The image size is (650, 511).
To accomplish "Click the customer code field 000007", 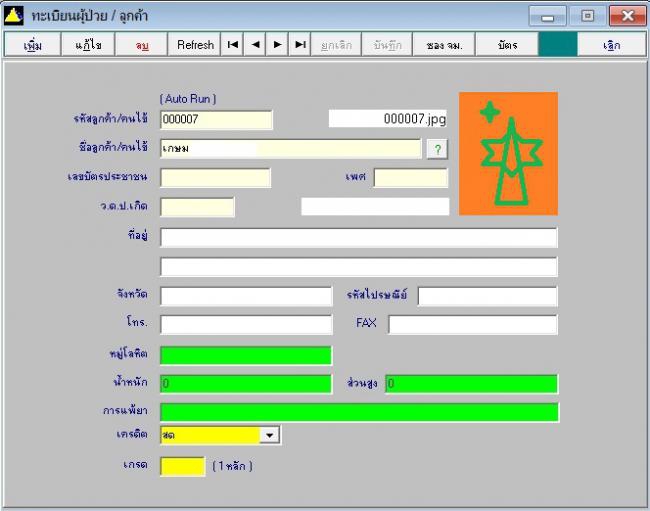I will (x=216, y=120).
